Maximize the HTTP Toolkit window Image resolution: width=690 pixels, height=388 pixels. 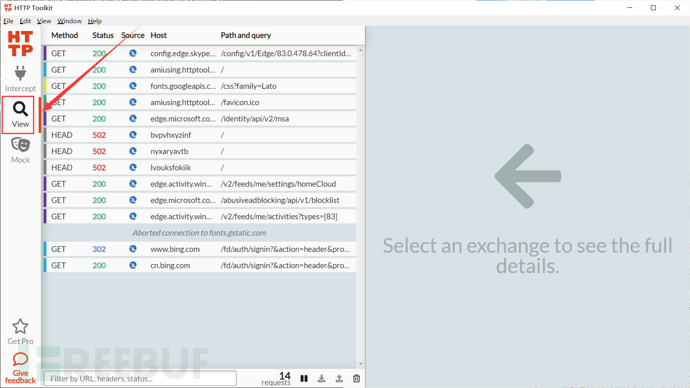(x=653, y=7)
